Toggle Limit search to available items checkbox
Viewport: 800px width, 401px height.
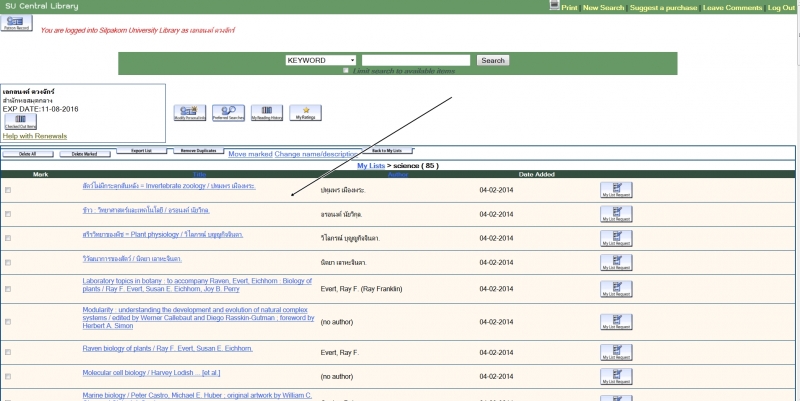tap(346, 70)
